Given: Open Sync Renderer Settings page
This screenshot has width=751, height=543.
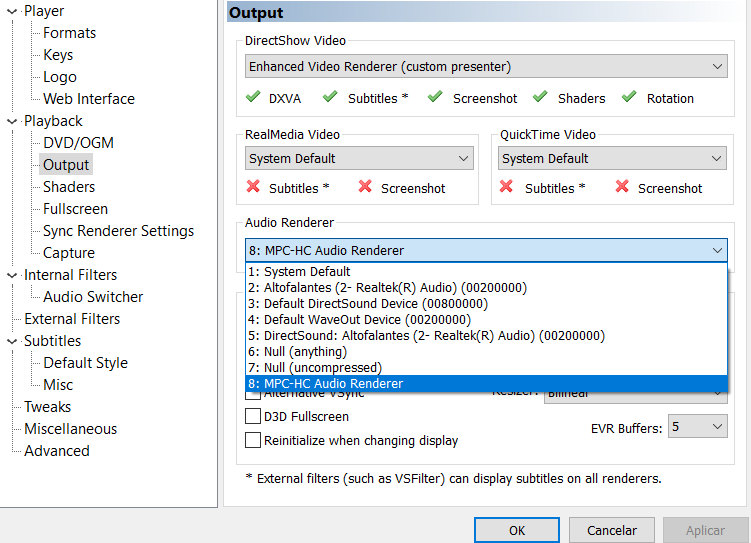Looking at the screenshot, I should 118,231.
